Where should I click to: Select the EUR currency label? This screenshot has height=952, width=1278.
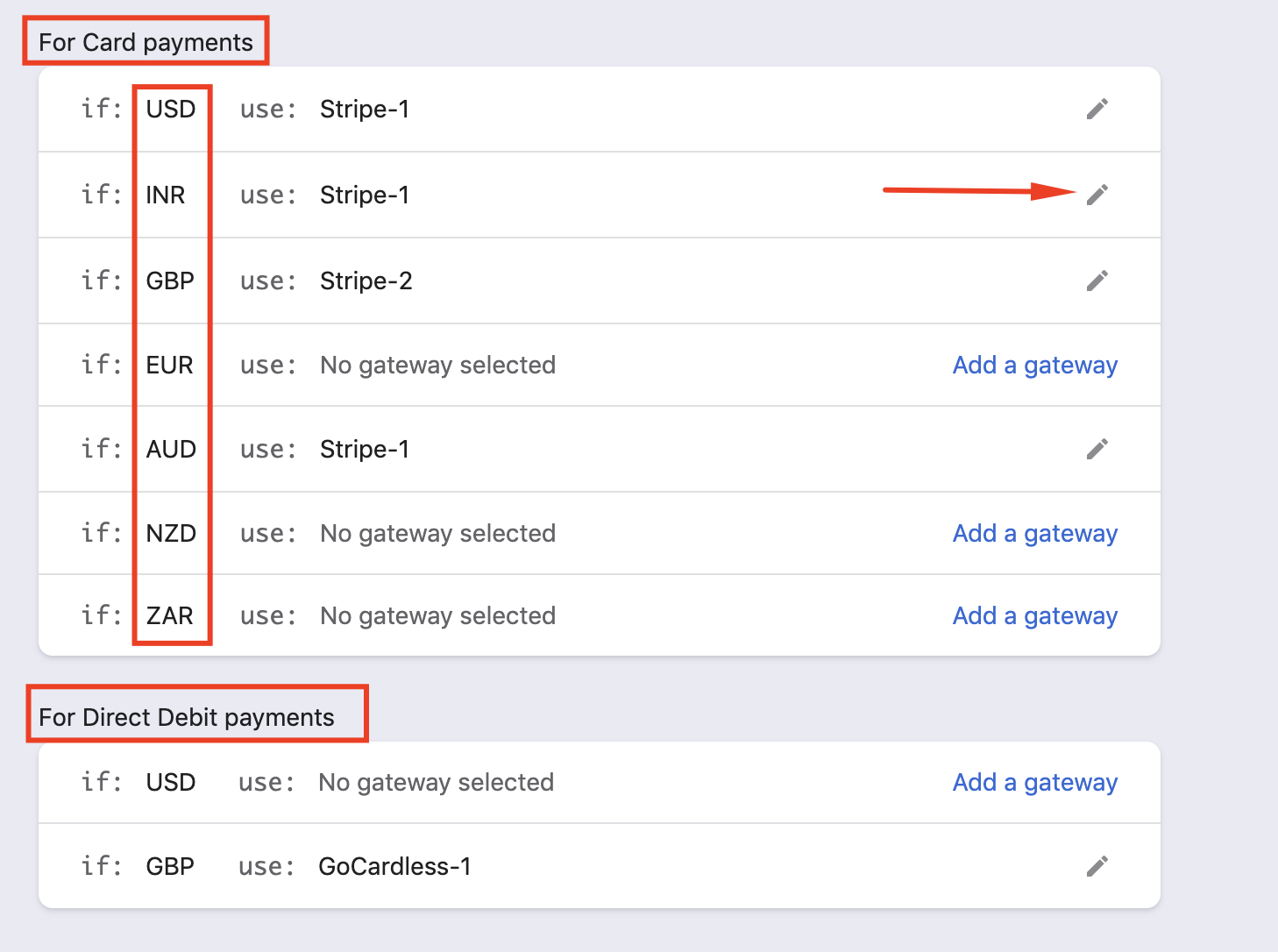coord(169,365)
